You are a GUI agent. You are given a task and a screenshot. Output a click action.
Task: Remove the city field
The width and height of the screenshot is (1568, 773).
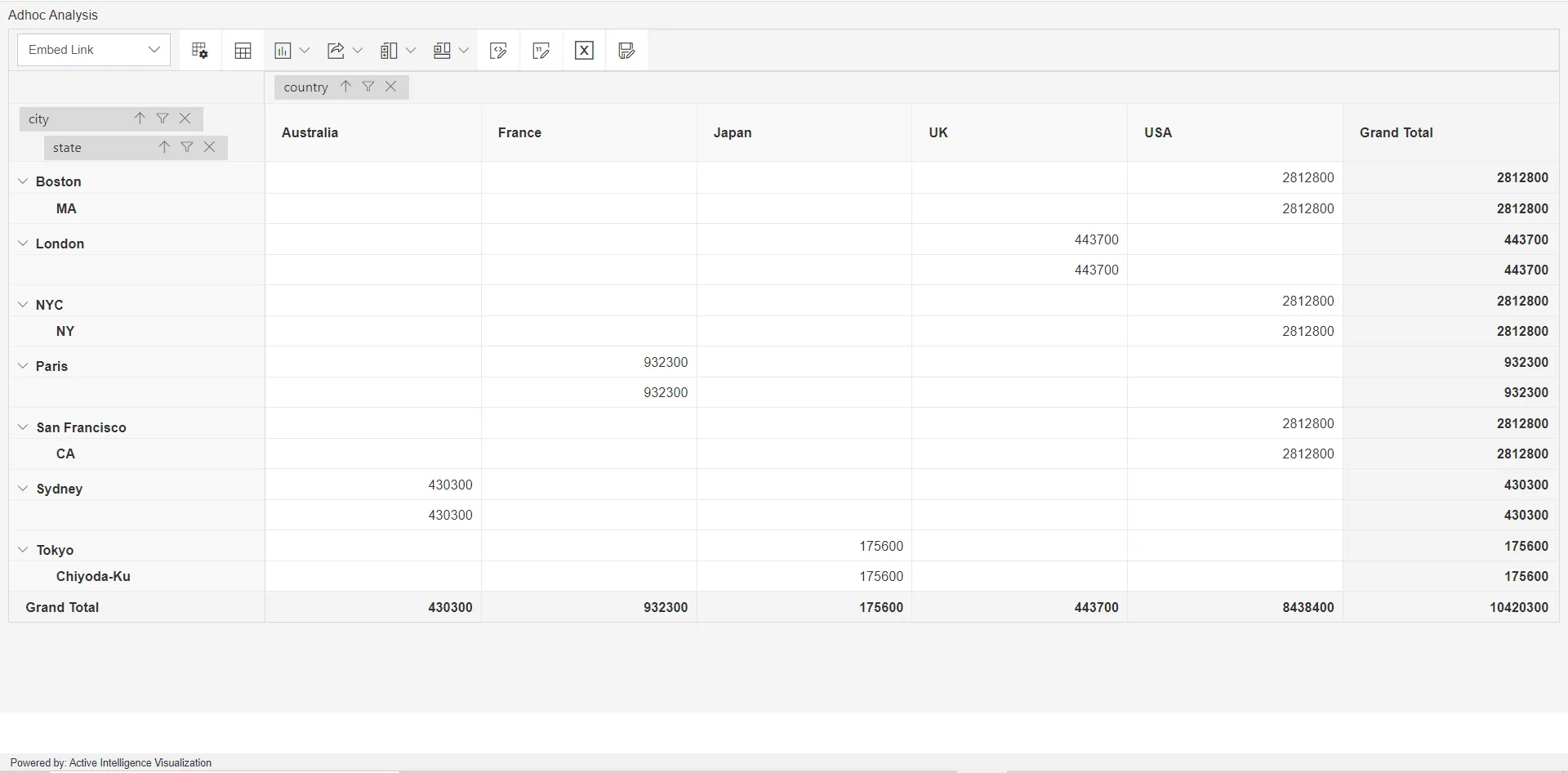[185, 118]
